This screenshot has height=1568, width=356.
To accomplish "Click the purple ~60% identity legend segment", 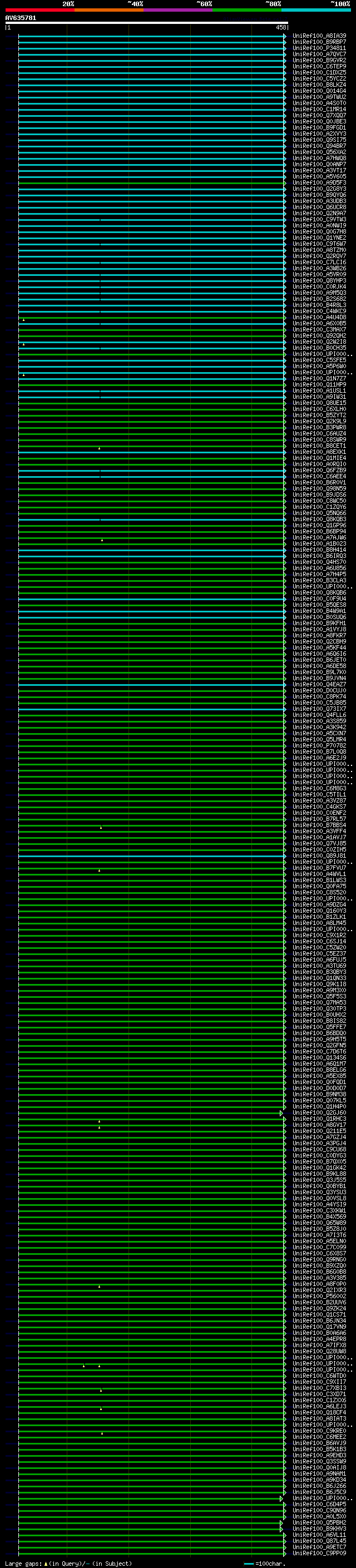I will (179, 10).
